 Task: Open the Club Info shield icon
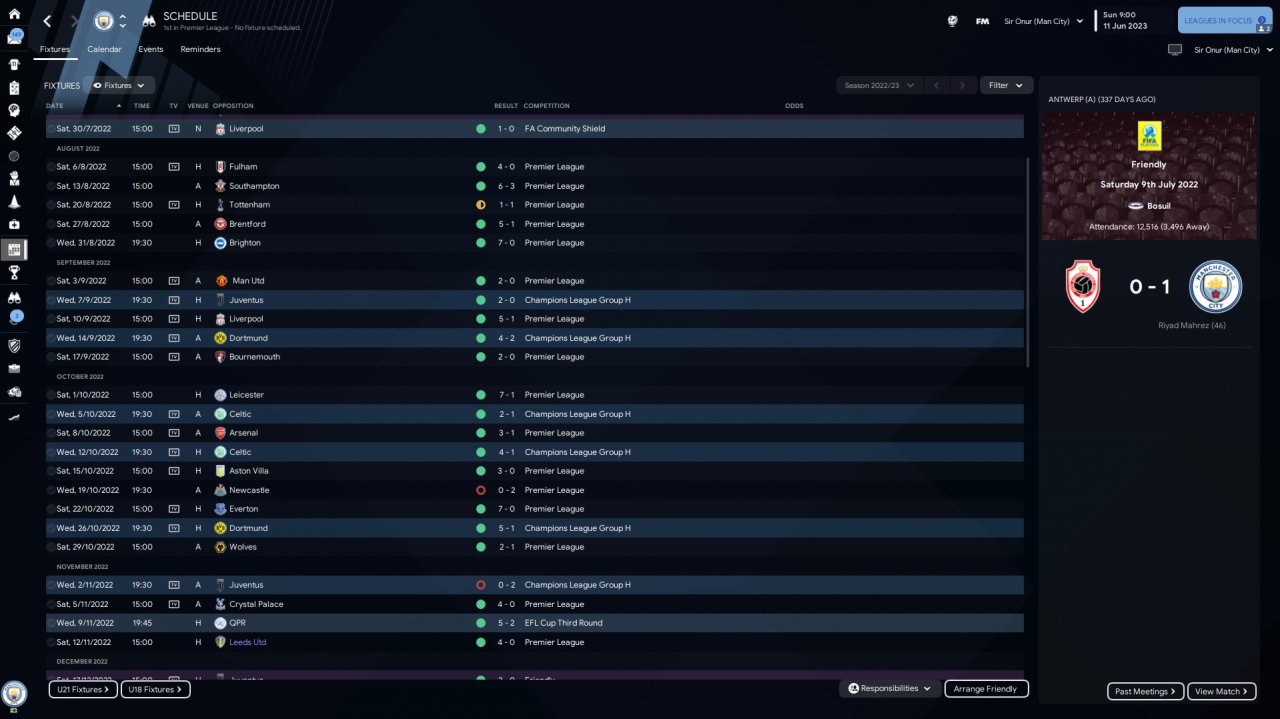(x=14, y=346)
